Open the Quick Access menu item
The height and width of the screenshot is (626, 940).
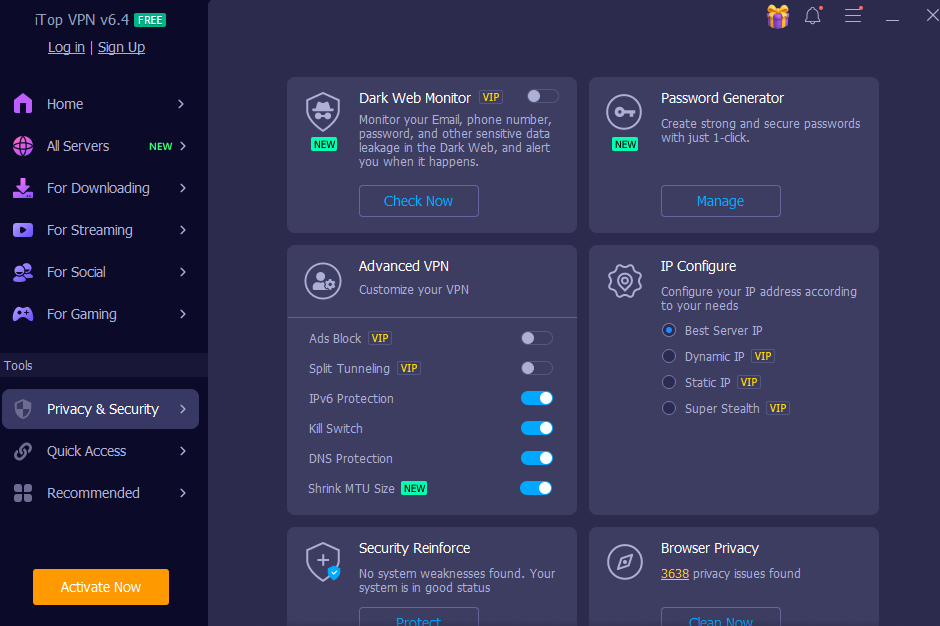pos(100,451)
